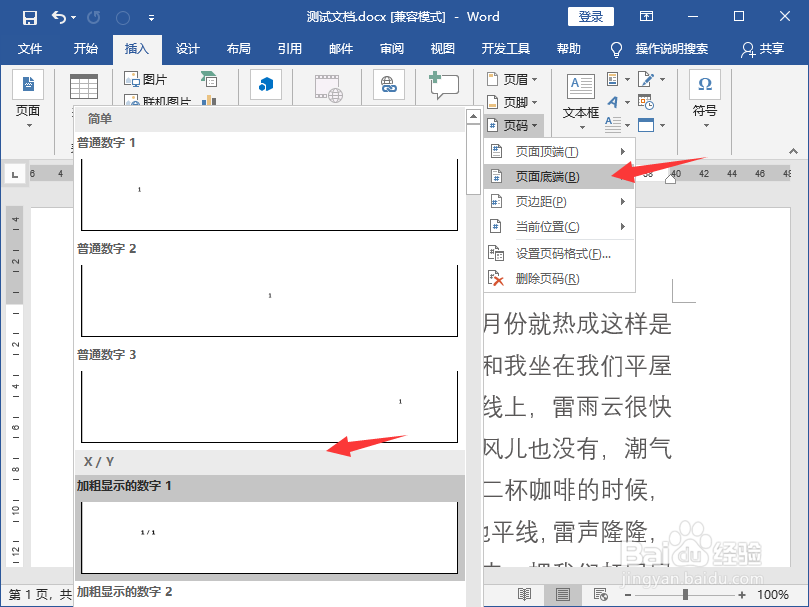Switch to the 审阅 tab
Viewport: 809px width, 607px height.
pos(392,49)
